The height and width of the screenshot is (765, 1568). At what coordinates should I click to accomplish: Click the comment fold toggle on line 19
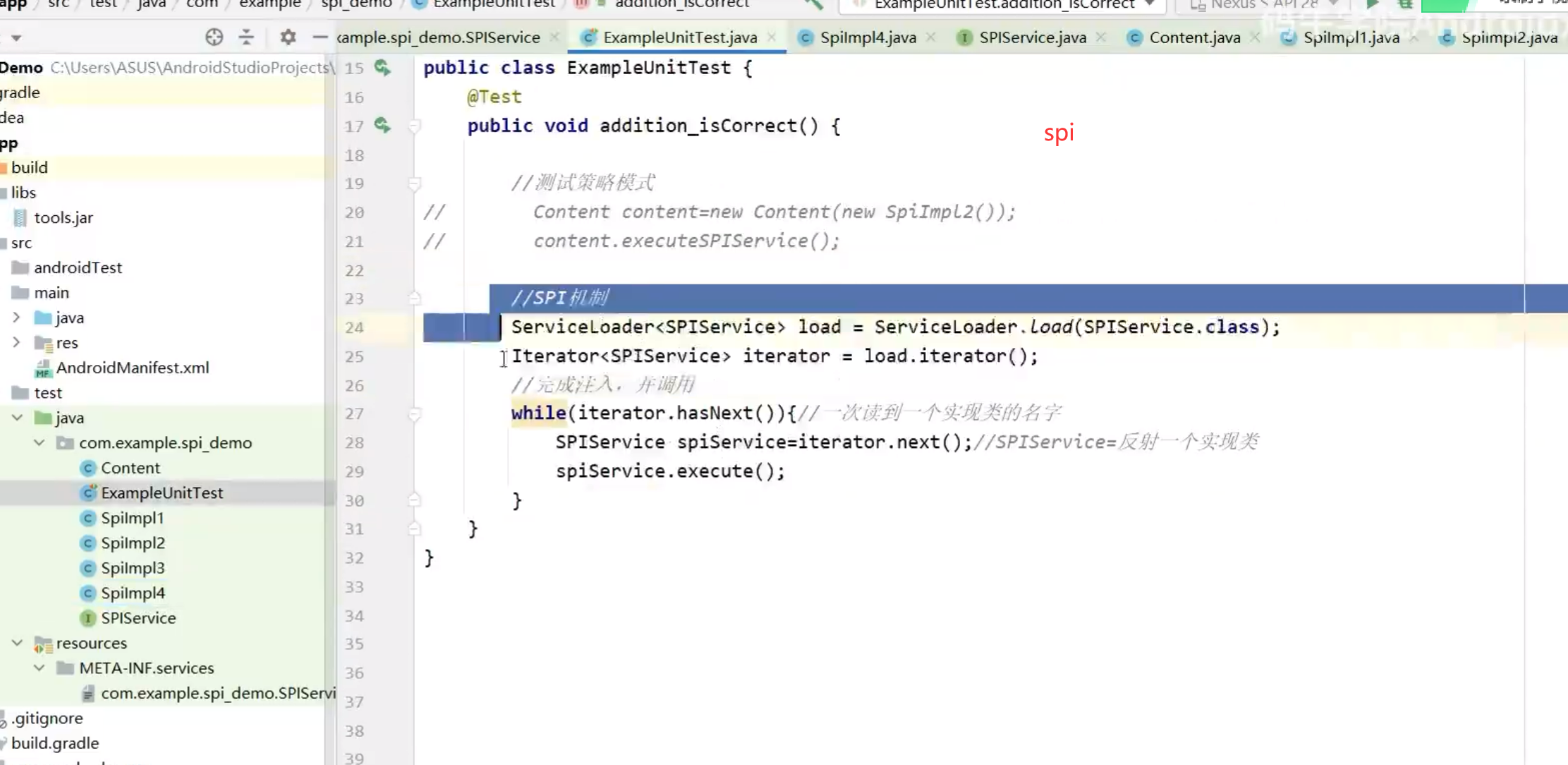click(415, 183)
